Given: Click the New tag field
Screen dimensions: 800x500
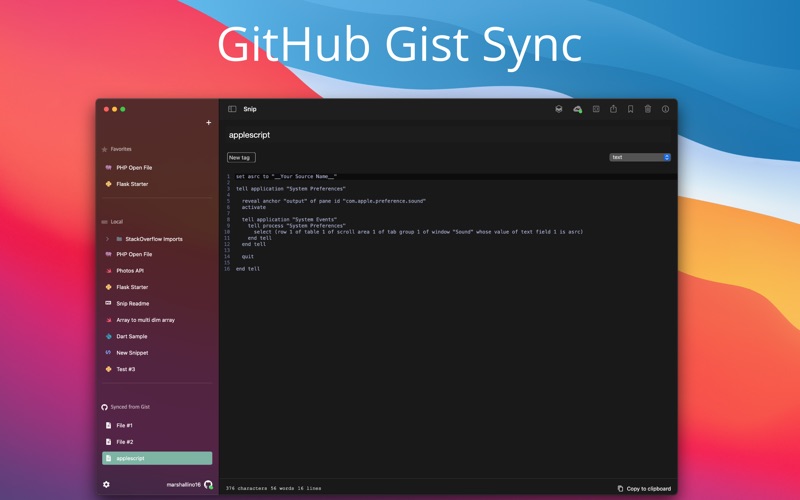Looking at the screenshot, I should tap(241, 157).
